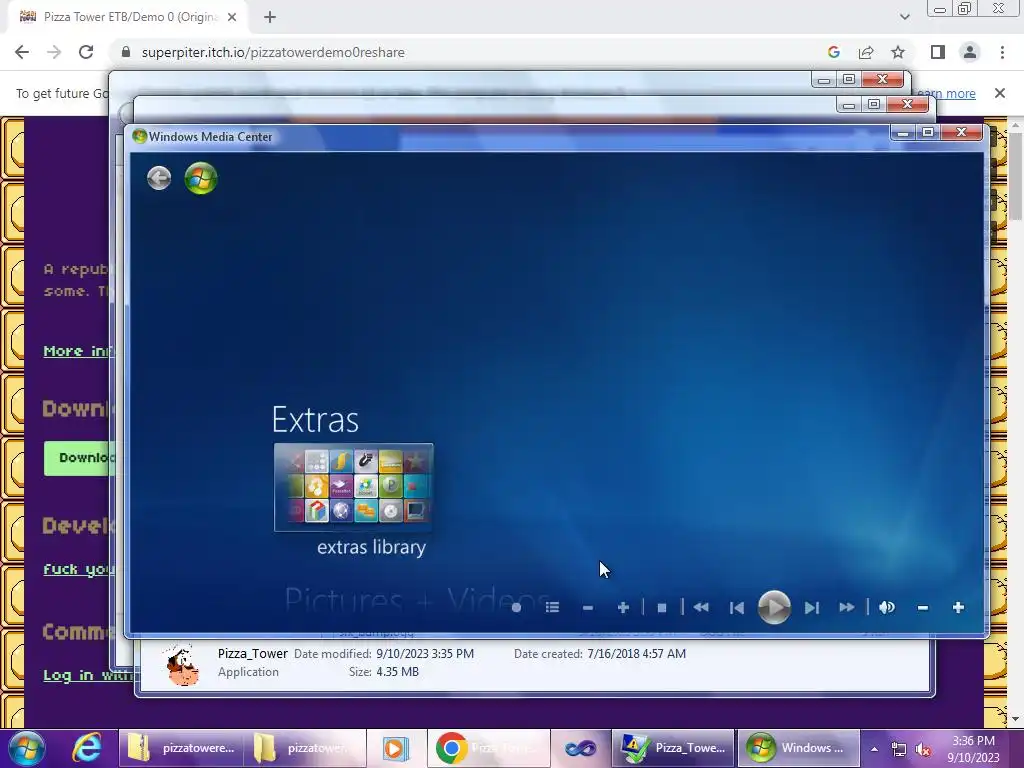Follow the Learn more link

point(946,93)
